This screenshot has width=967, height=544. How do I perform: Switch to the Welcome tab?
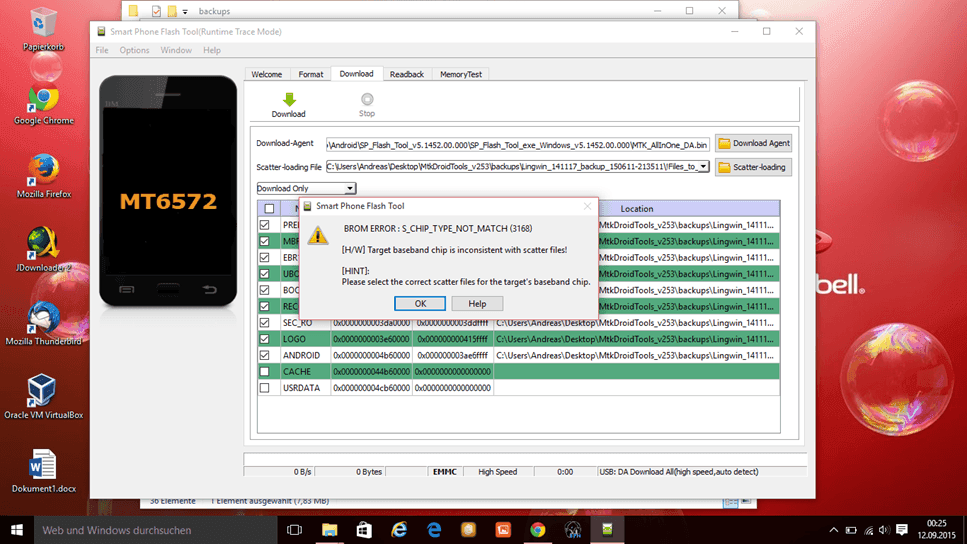point(266,74)
